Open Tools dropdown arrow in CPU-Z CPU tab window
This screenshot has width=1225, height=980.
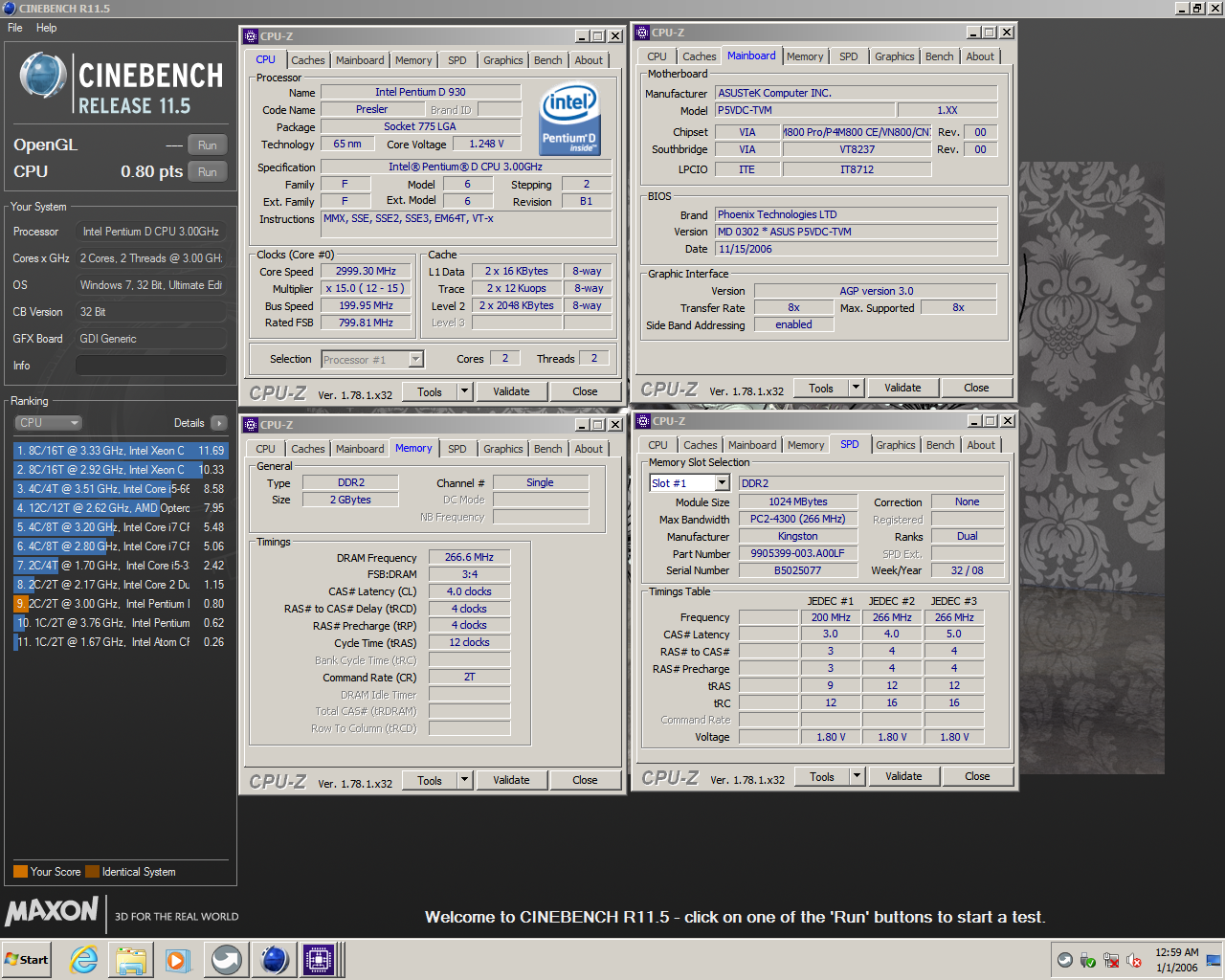click(x=464, y=391)
